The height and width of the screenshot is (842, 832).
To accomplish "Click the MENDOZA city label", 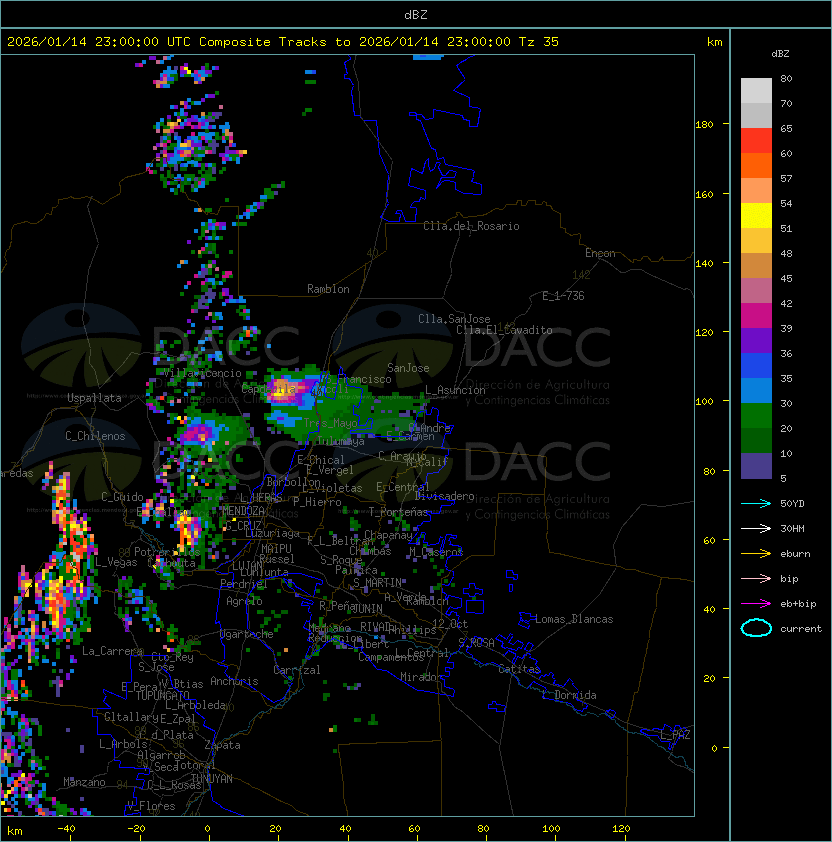I will (243, 511).
